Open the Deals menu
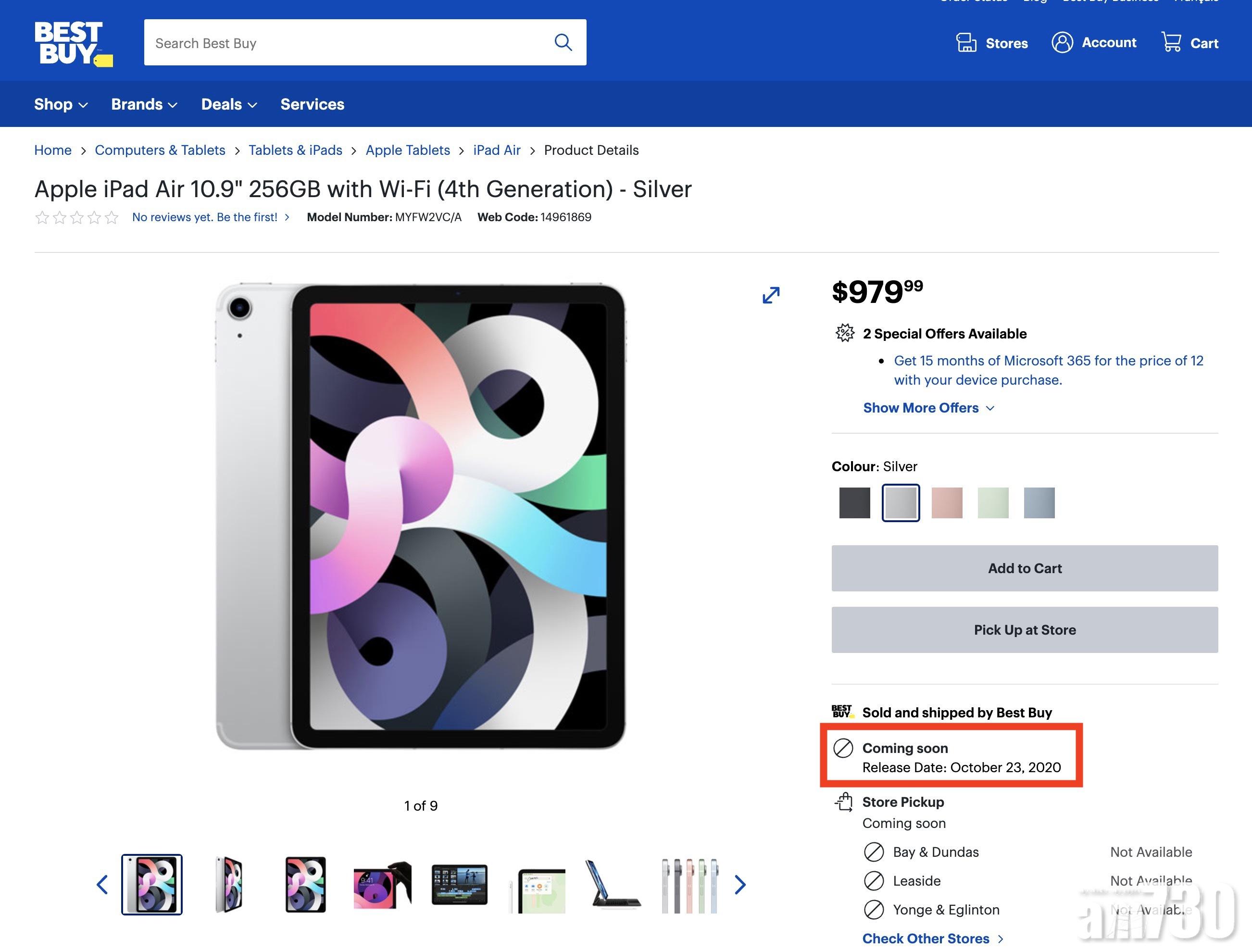The width and height of the screenshot is (1252, 952). click(229, 104)
